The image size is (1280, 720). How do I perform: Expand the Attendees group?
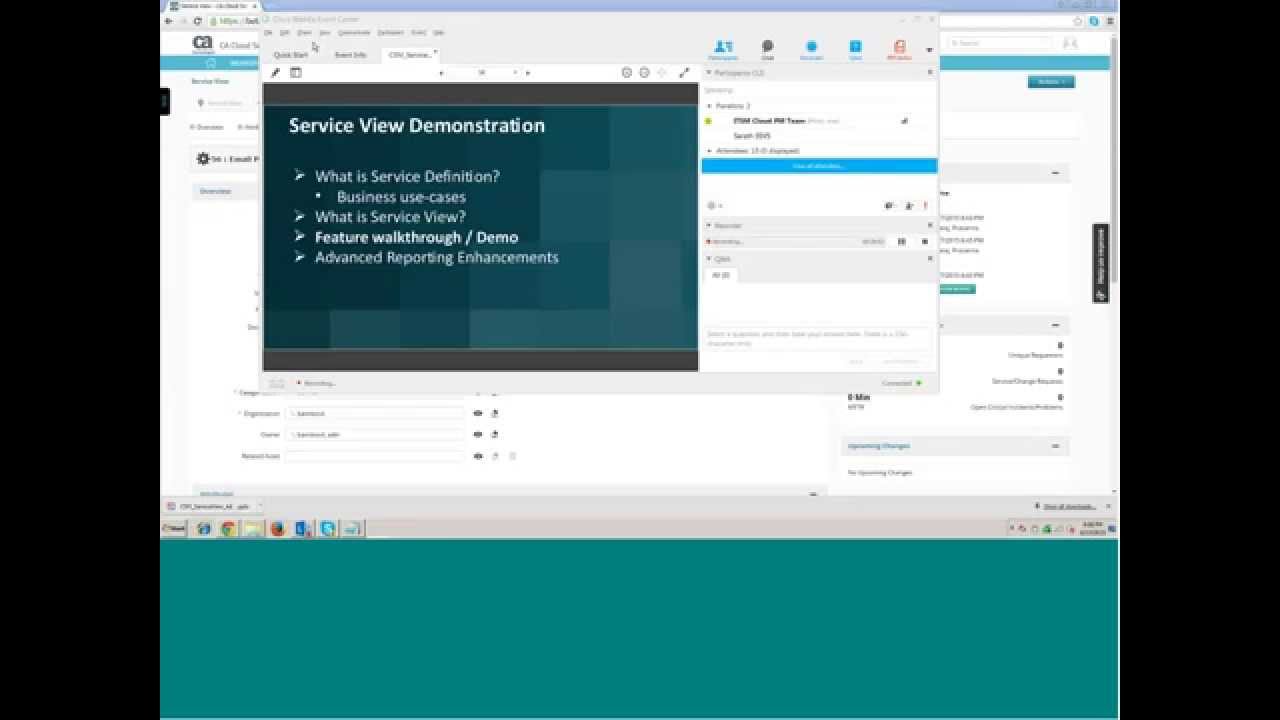709,151
